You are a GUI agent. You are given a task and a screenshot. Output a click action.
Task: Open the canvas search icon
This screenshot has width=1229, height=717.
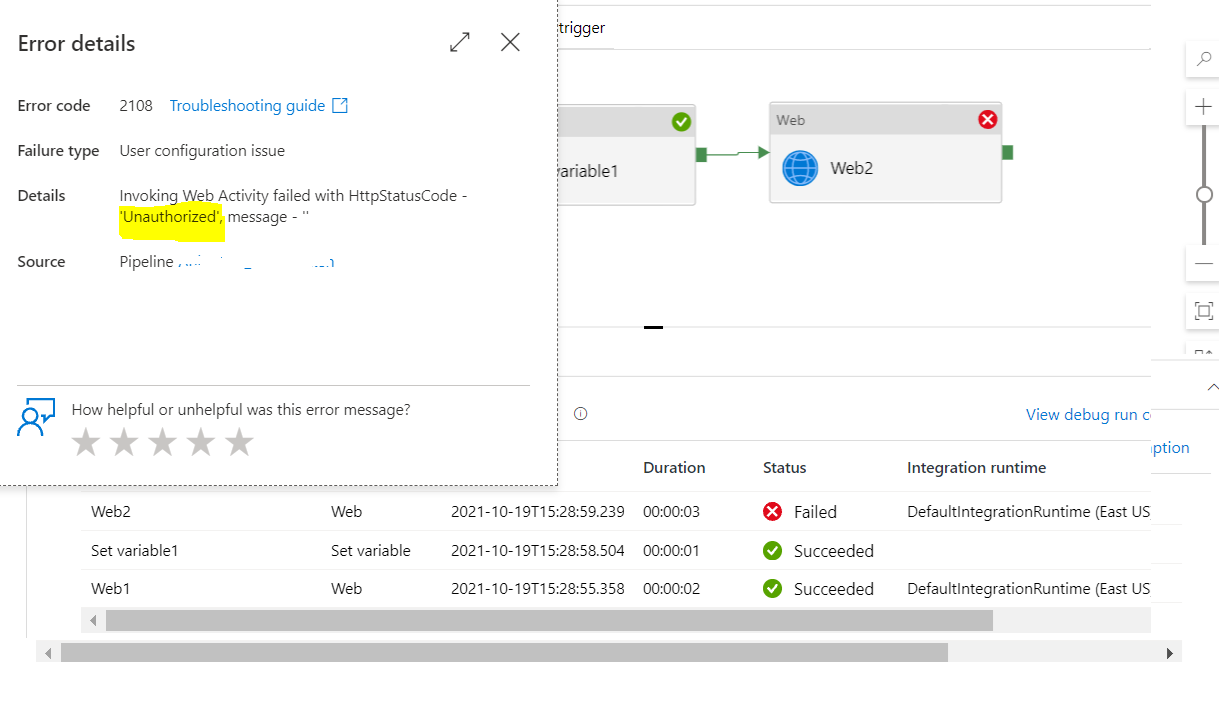[x=1203, y=59]
